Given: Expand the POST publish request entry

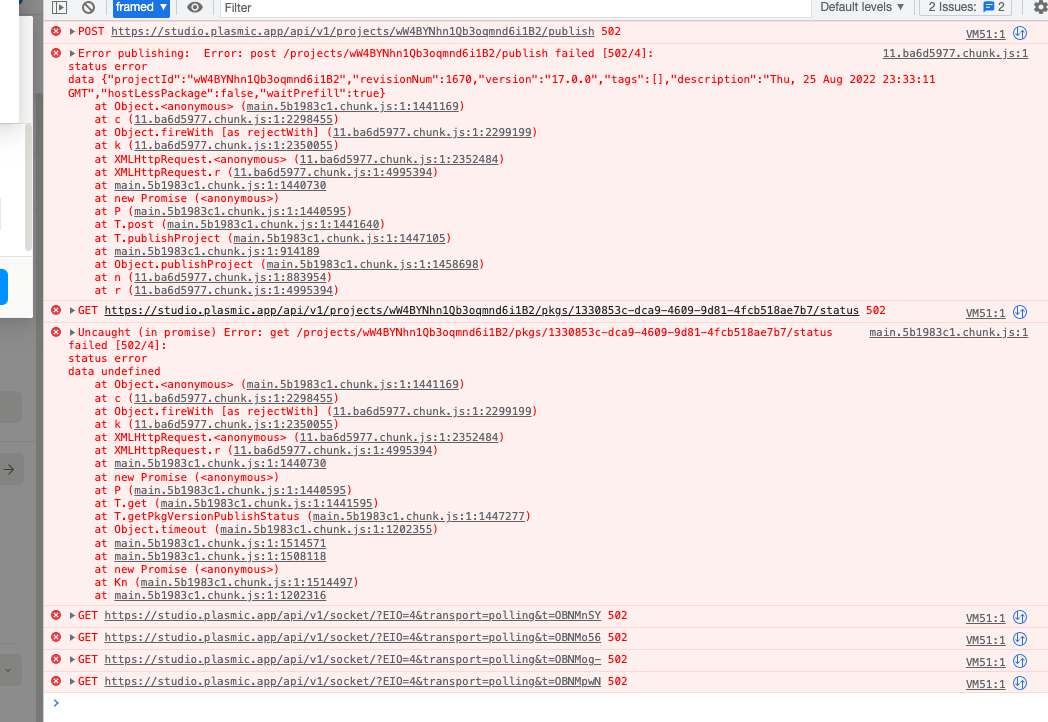Looking at the screenshot, I should coord(72,32).
